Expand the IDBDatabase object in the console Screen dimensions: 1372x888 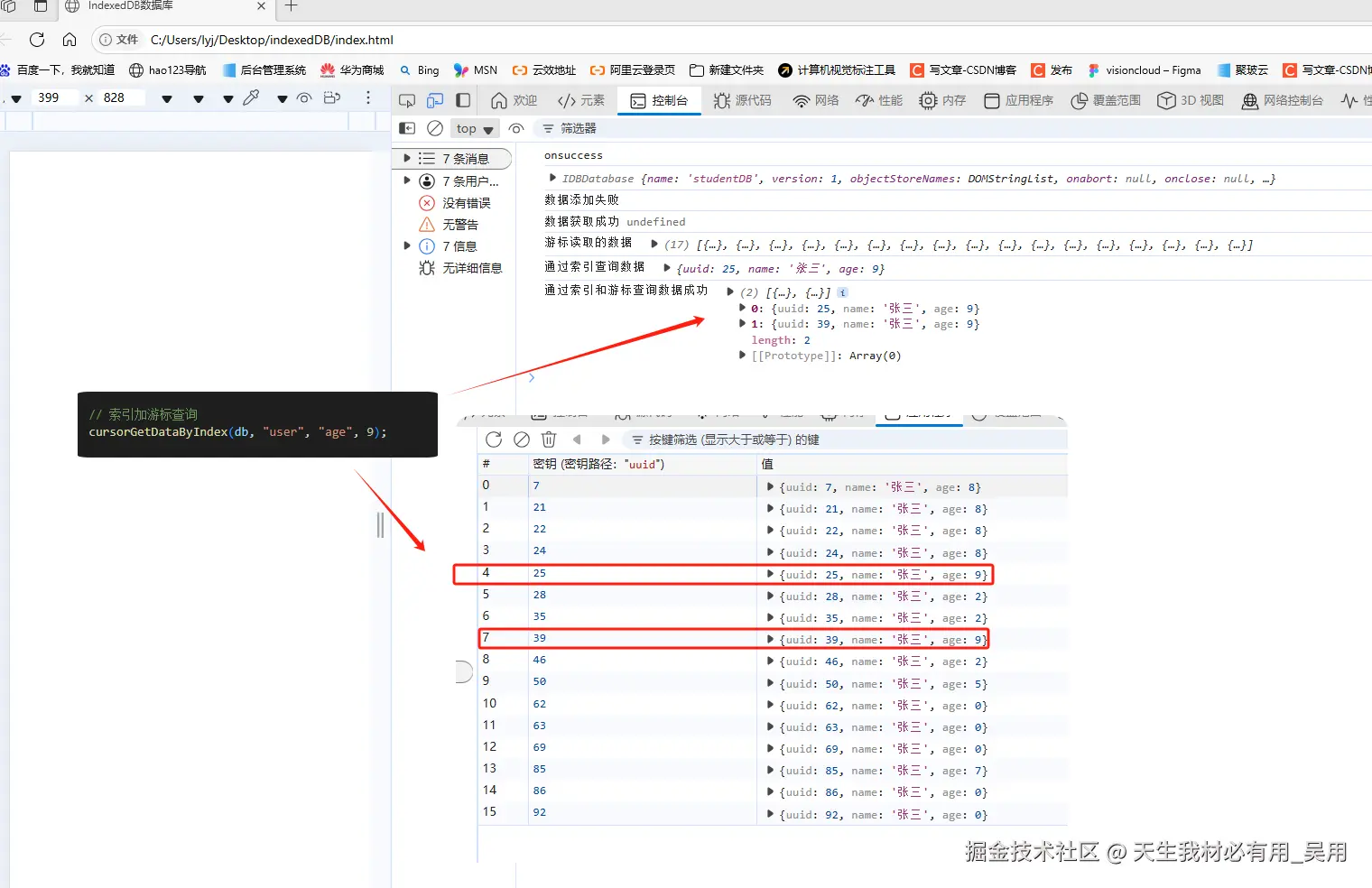pyautogui.click(x=552, y=178)
